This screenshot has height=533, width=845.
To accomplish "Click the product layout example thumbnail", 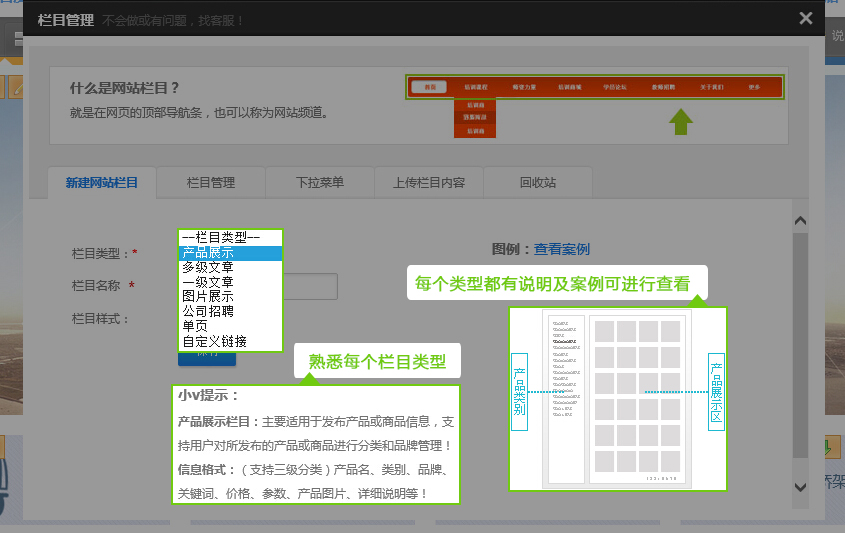I will (x=617, y=399).
